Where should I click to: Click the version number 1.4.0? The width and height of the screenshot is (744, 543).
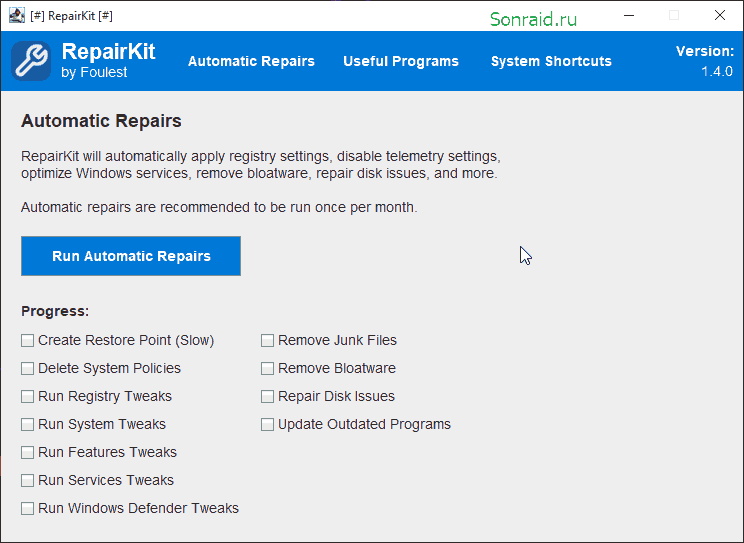pyautogui.click(x=717, y=72)
